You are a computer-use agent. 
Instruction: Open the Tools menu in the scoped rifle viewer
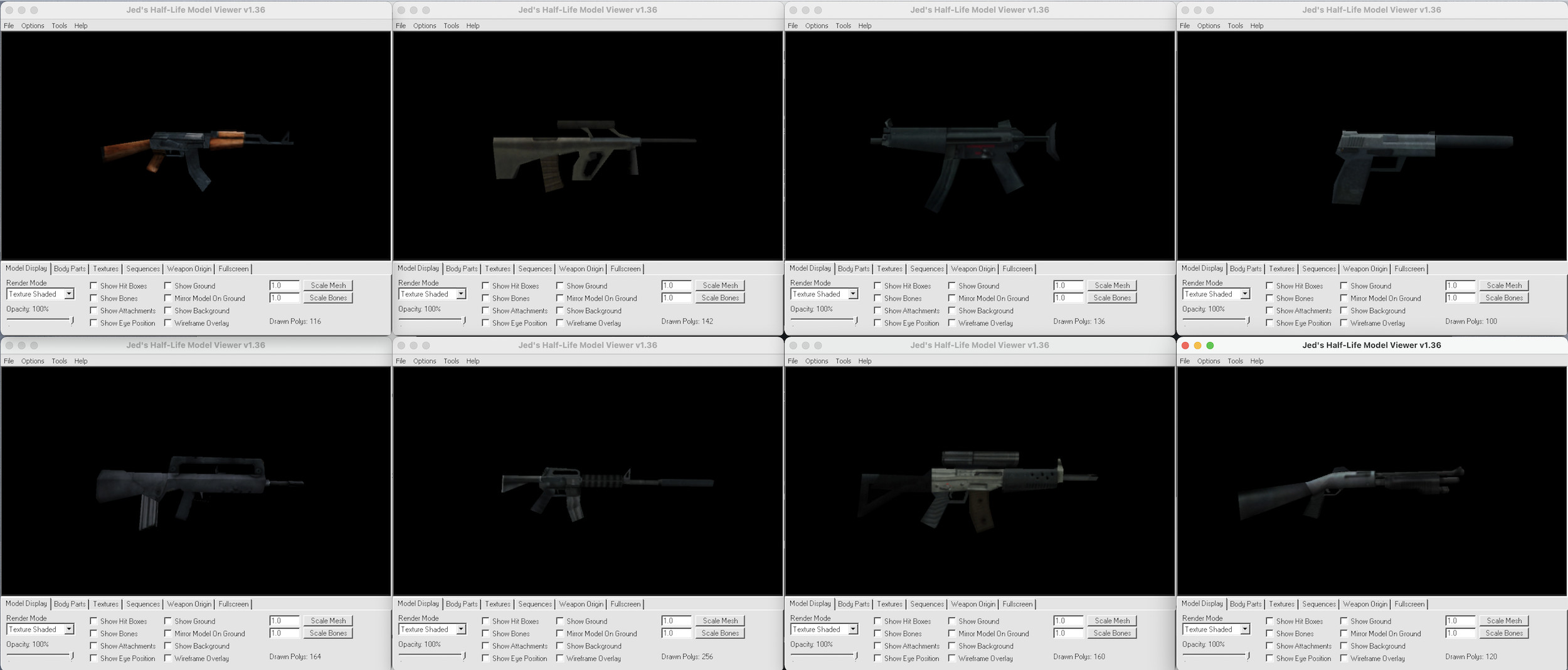tap(843, 360)
